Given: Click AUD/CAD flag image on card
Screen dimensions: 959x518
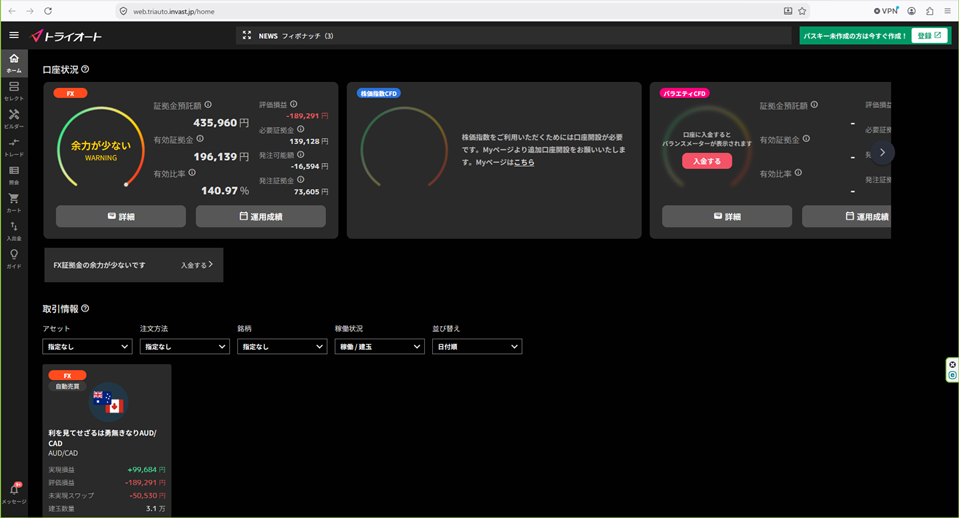Looking at the screenshot, I should pyautogui.click(x=108, y=401).
